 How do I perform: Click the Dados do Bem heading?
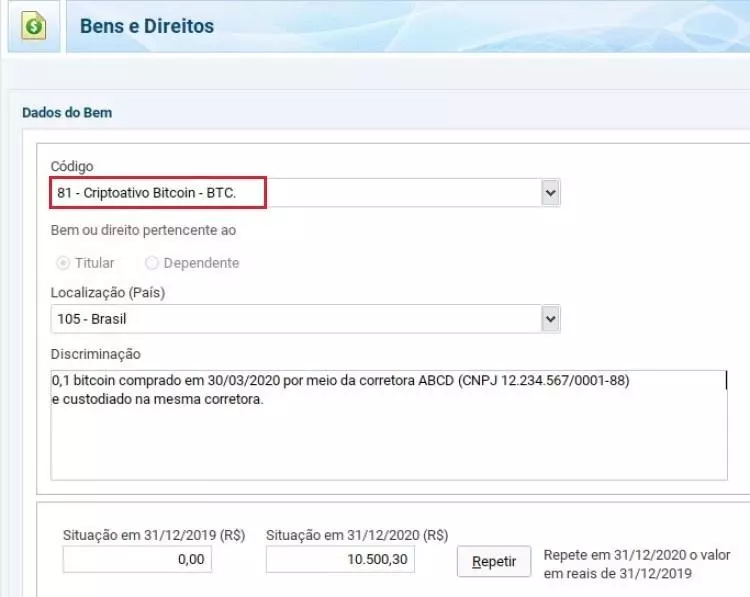point(67,112)
